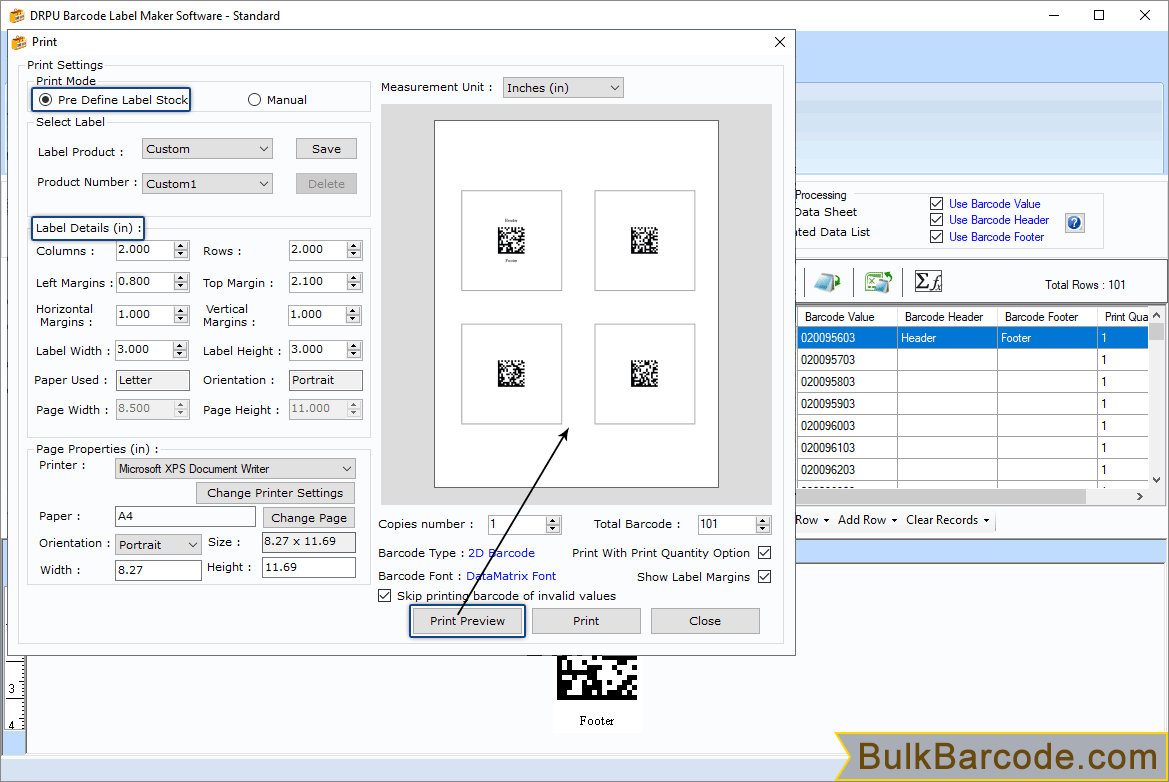Image resolution: width=1169 pixels, height=782 pixels.
Task: Click the Label Height stepper arrows
Action: 354,350
